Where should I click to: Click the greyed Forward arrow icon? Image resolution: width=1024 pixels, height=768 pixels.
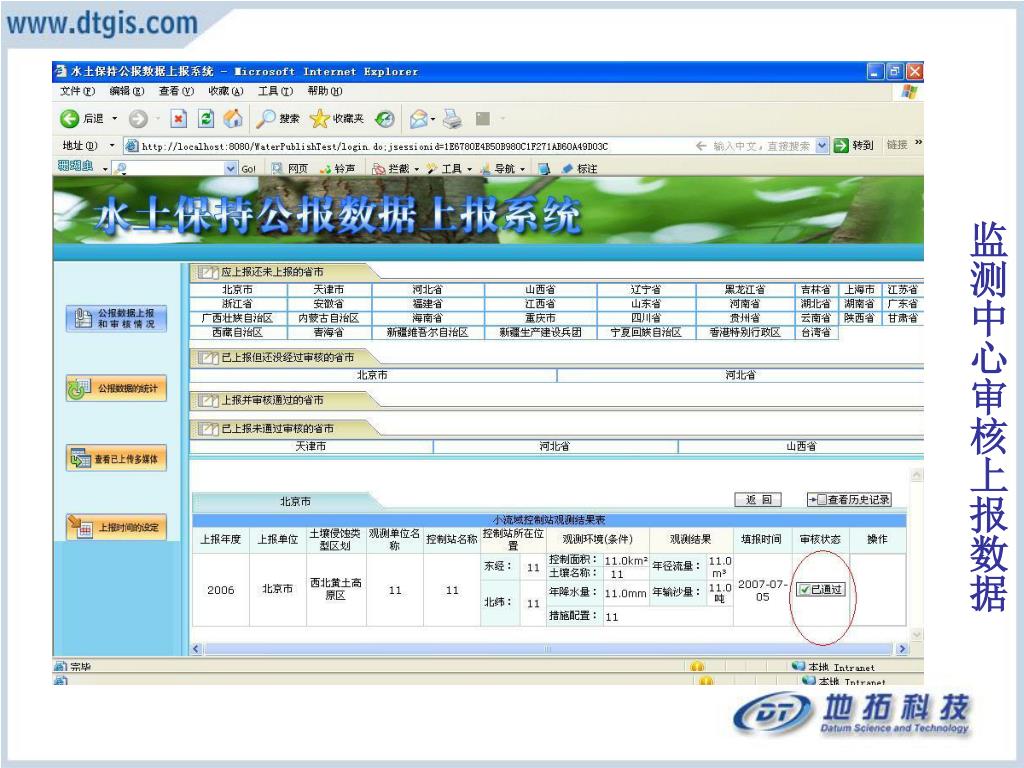pos(138,119)
